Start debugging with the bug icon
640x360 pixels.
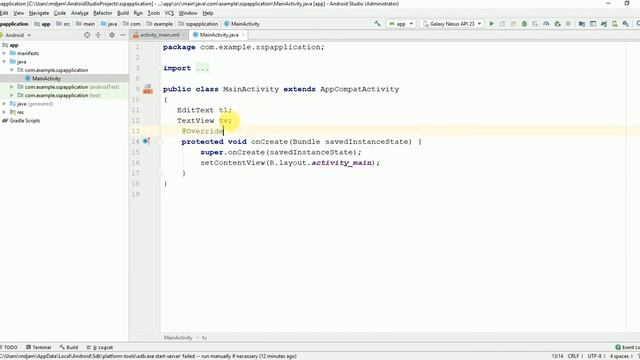[x=524, y=24]
